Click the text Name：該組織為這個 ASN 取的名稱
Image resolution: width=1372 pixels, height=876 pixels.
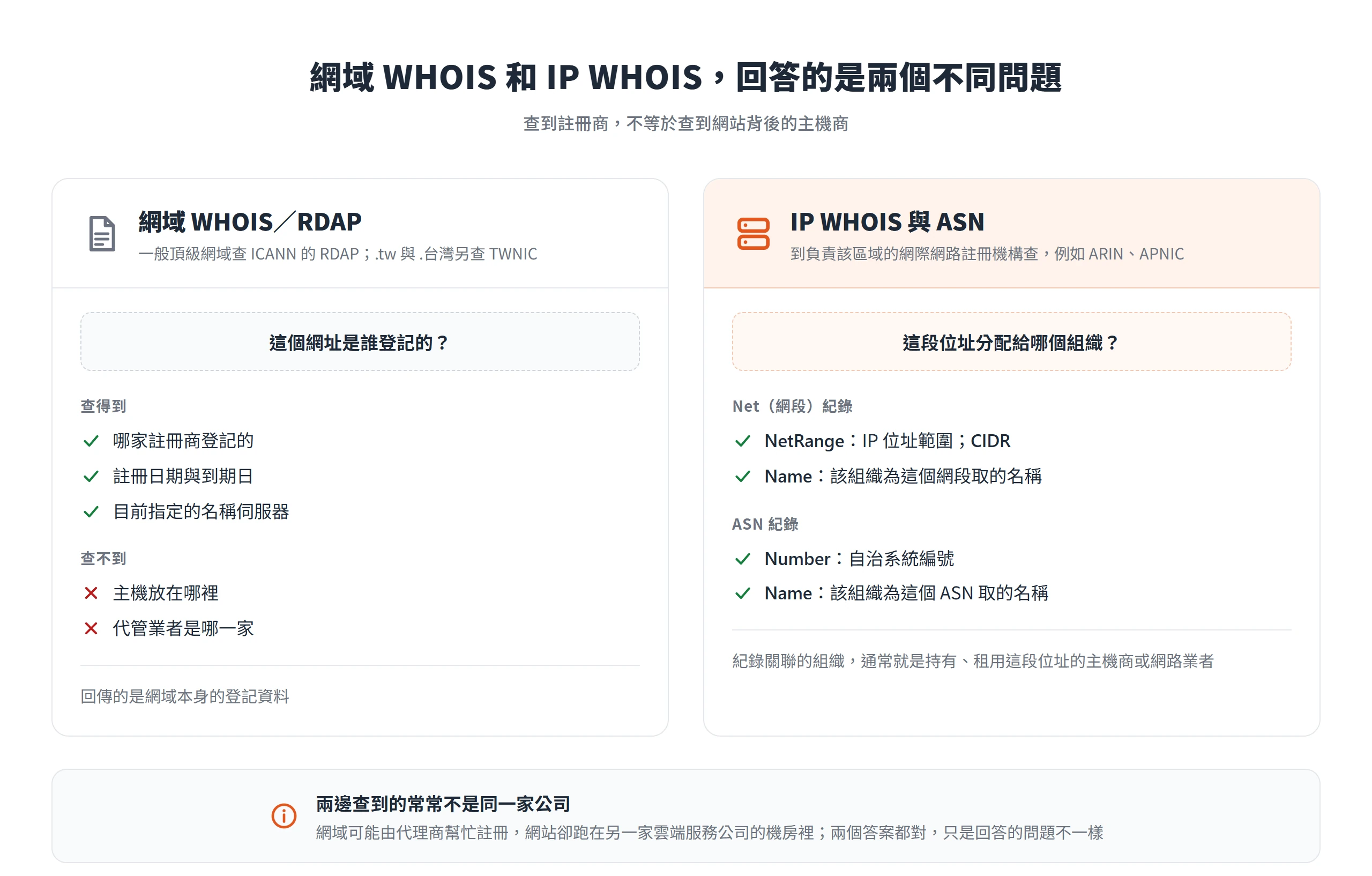(x=906, y=593)
